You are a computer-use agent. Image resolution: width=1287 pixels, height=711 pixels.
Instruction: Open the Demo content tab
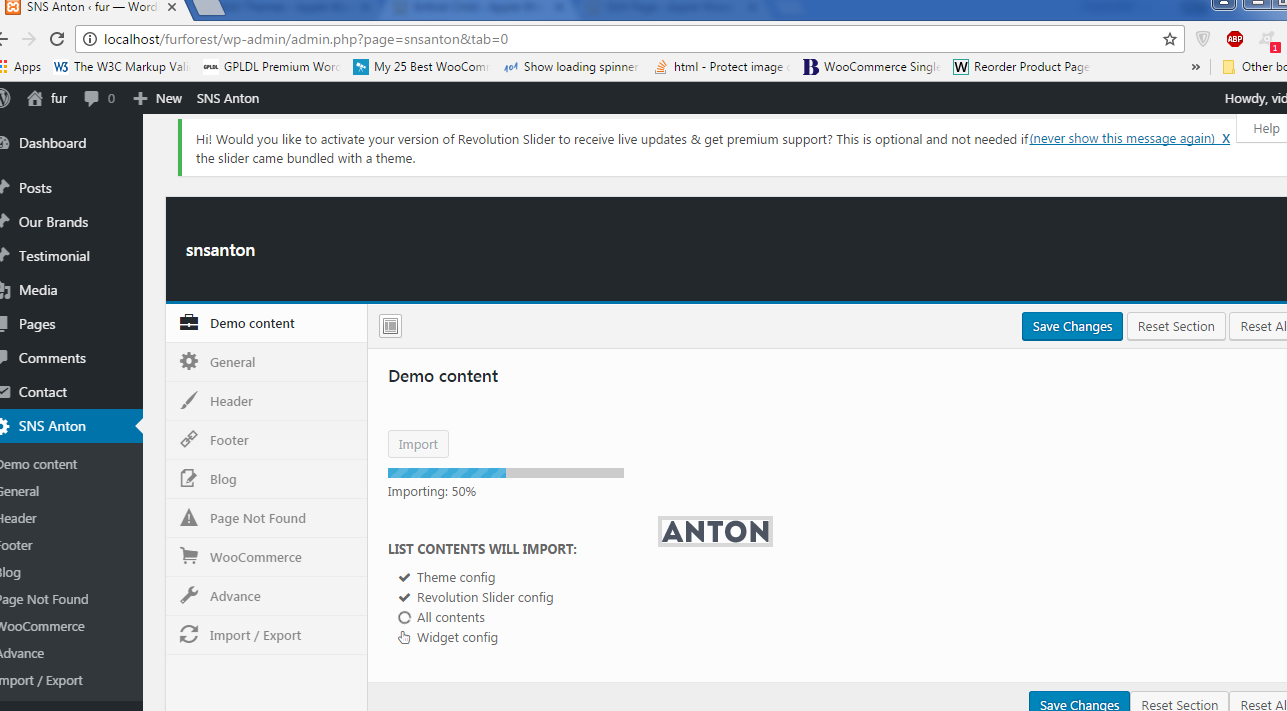(252, 323)
